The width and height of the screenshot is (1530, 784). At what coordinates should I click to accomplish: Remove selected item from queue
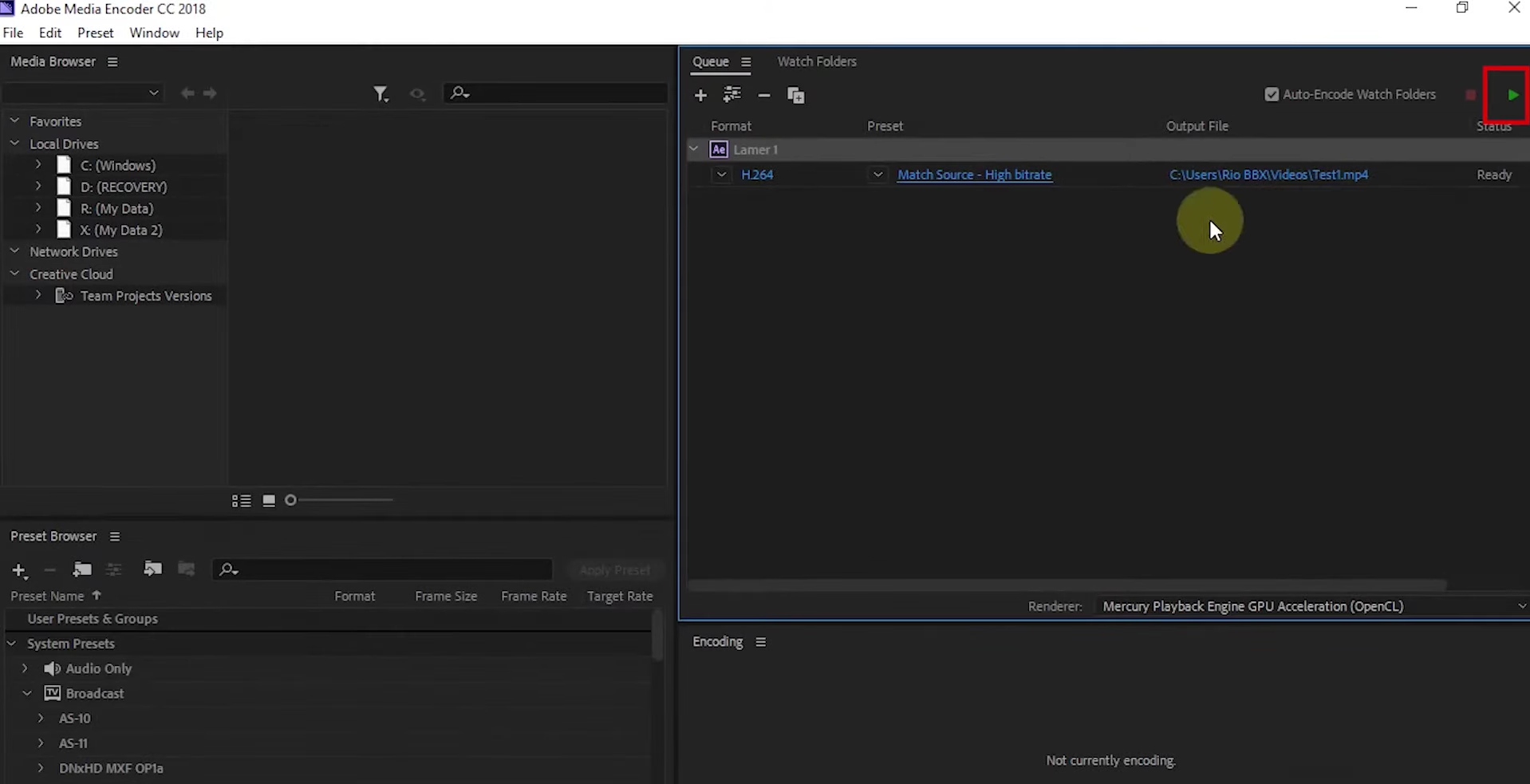[x=763, y=95]
